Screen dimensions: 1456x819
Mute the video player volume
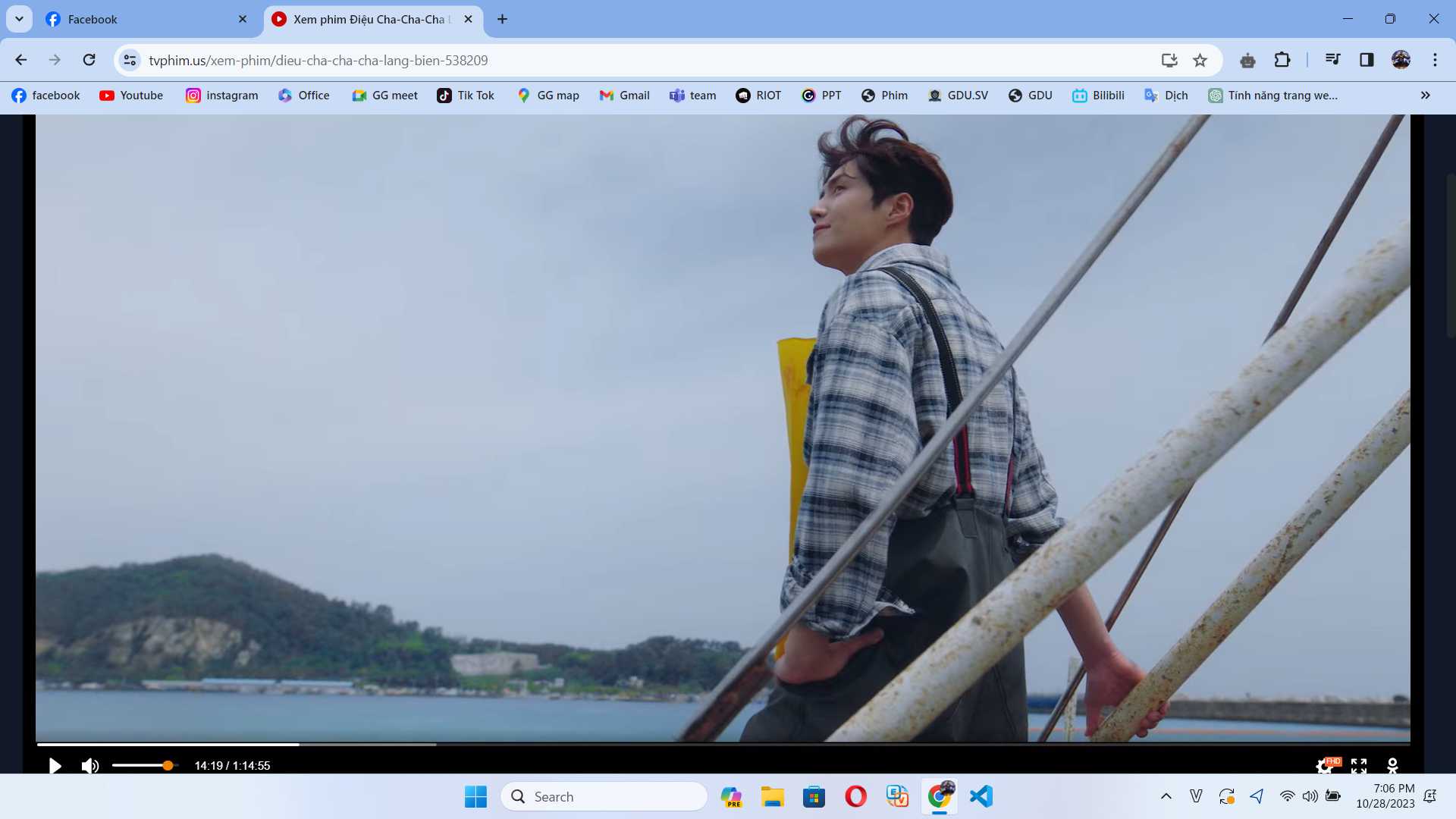click(x=90, y=766)
